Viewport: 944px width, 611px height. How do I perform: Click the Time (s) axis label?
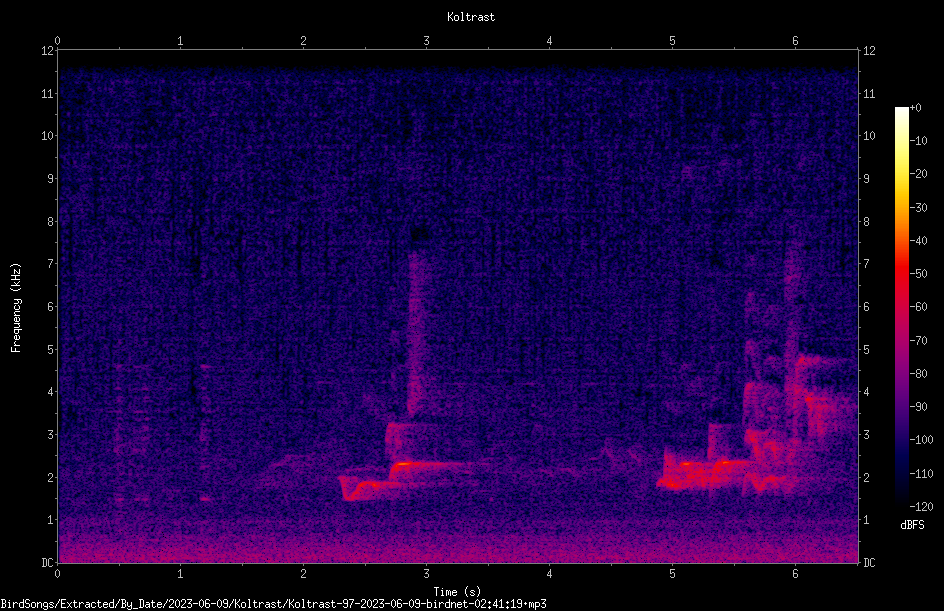(457, 591)
